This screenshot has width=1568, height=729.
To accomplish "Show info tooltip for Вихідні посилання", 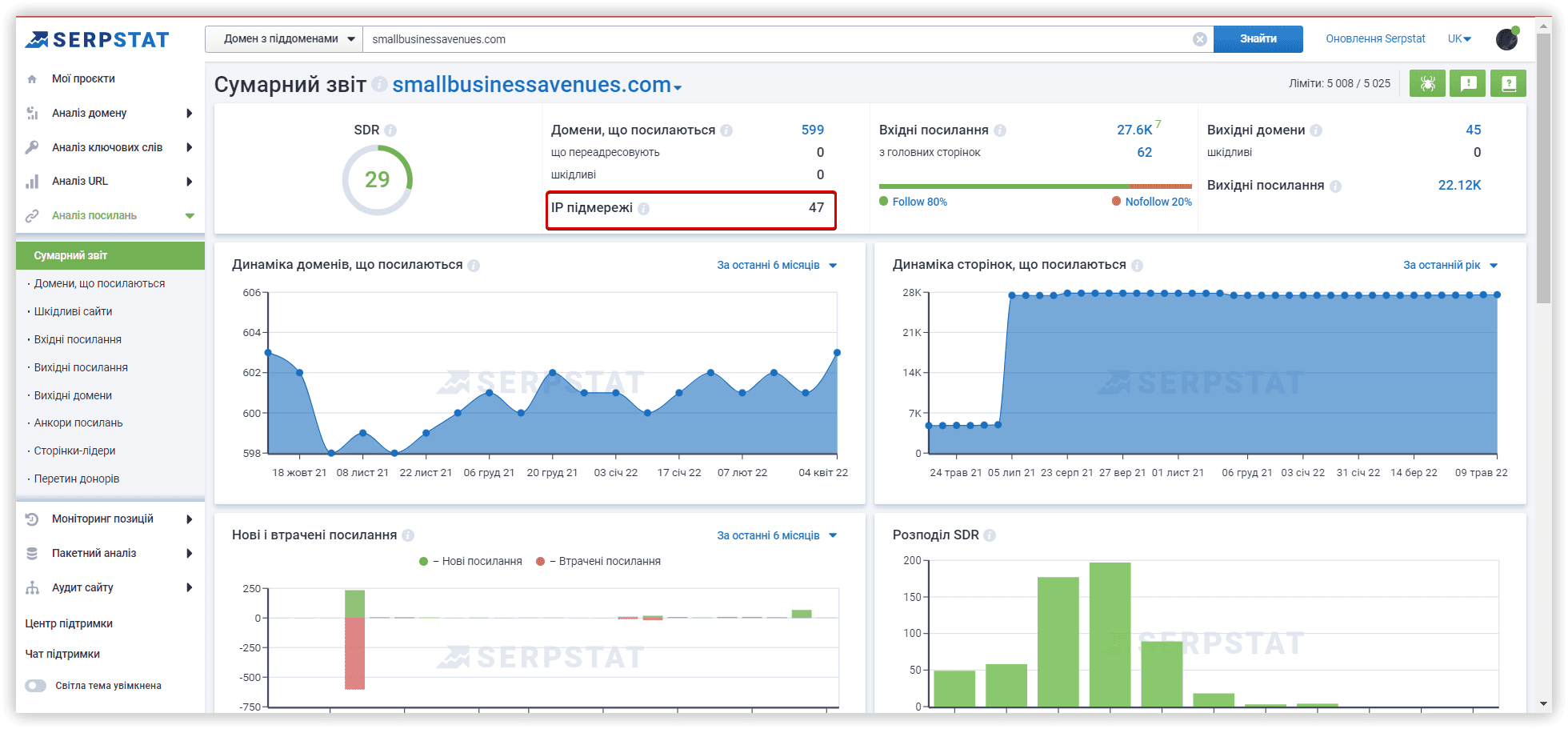I will tap(1335, 186).
